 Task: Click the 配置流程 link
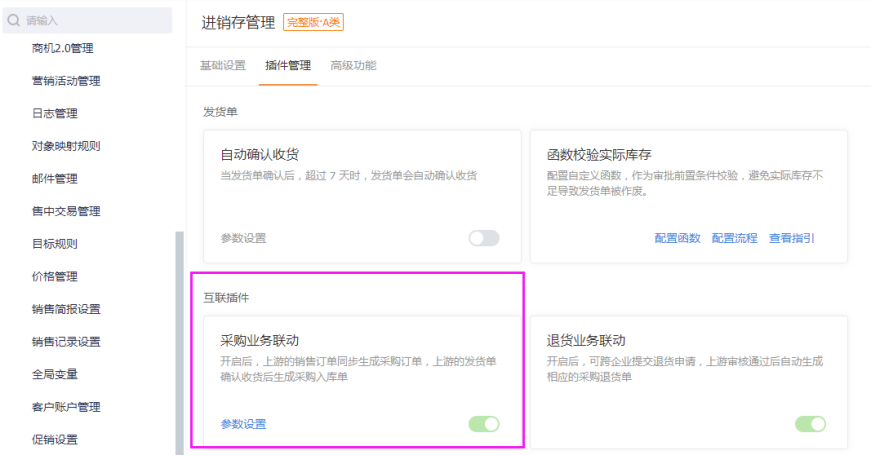(x=734, y=238)
